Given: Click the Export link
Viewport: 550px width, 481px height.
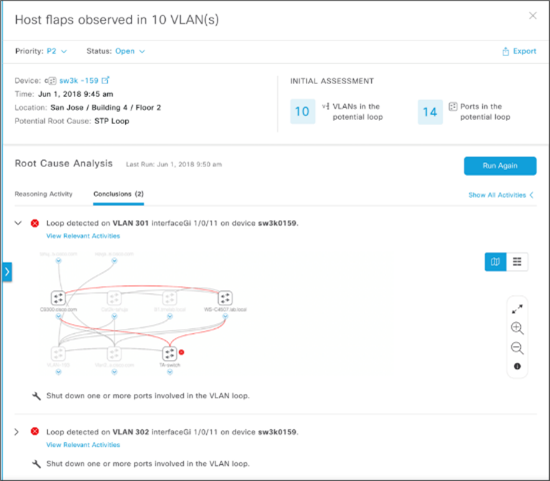Looking at the screenshot, I should point(519,51).
